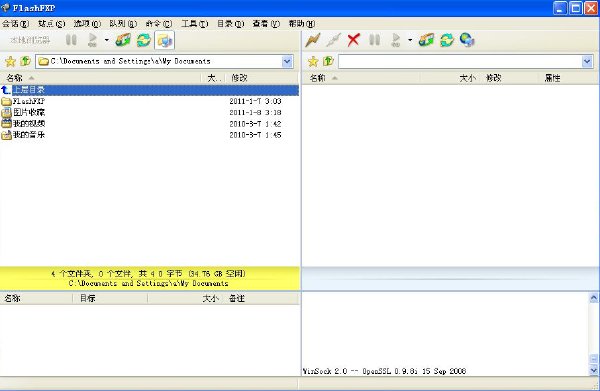Click local pane transfer-mode (green arrows box) icon
The height and width of the screenshot is (391, 600).
pyautogui.click(x=123, y=40)
